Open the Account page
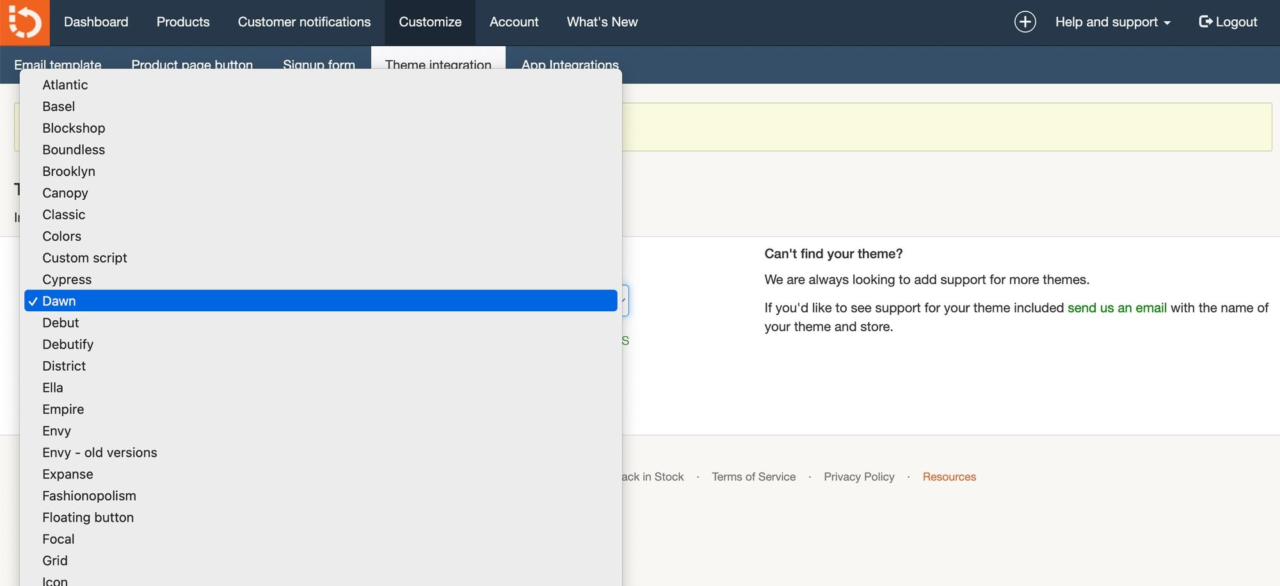Viewport: 1280px width, 586px height. 514,22
